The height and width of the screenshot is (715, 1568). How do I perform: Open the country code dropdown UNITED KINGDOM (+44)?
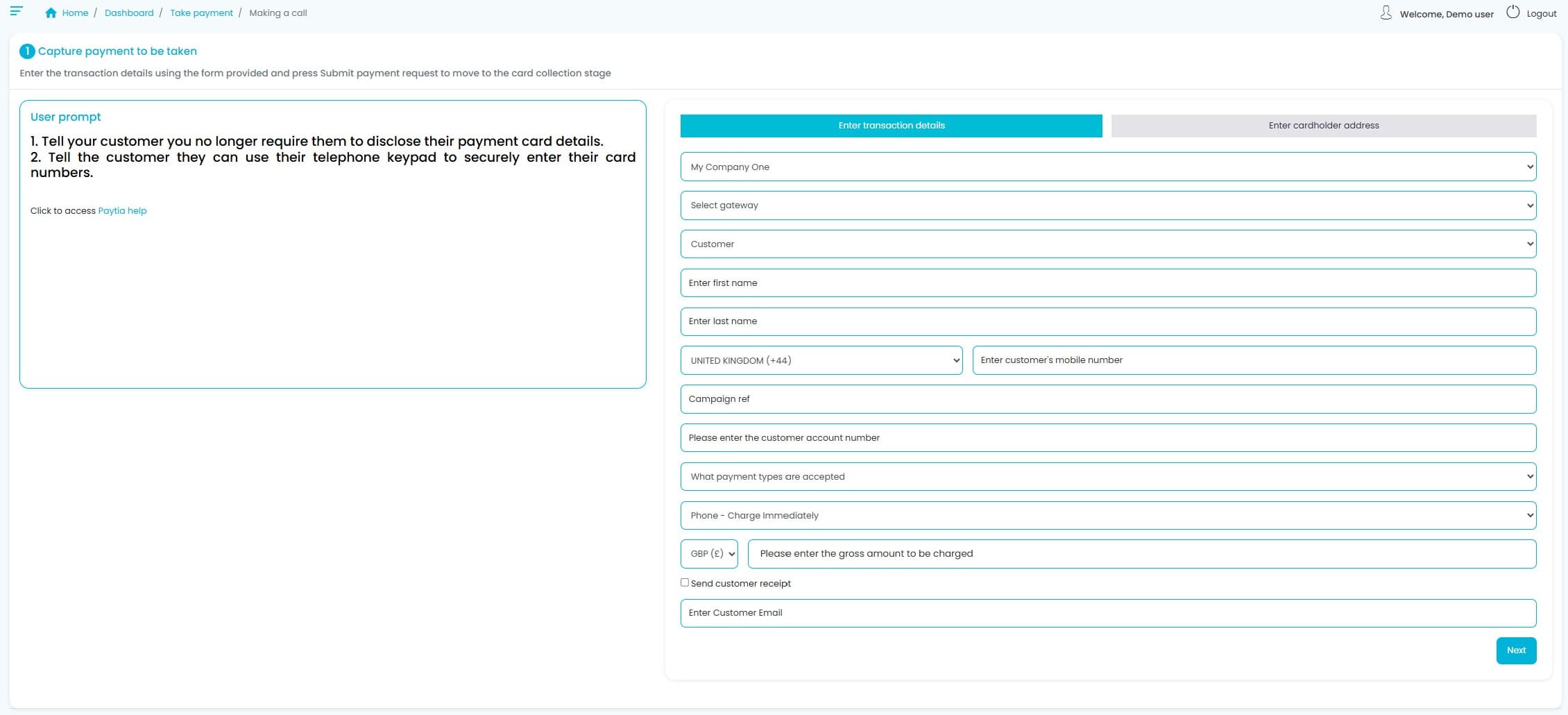pyautogui.click(x=821, y=360)
